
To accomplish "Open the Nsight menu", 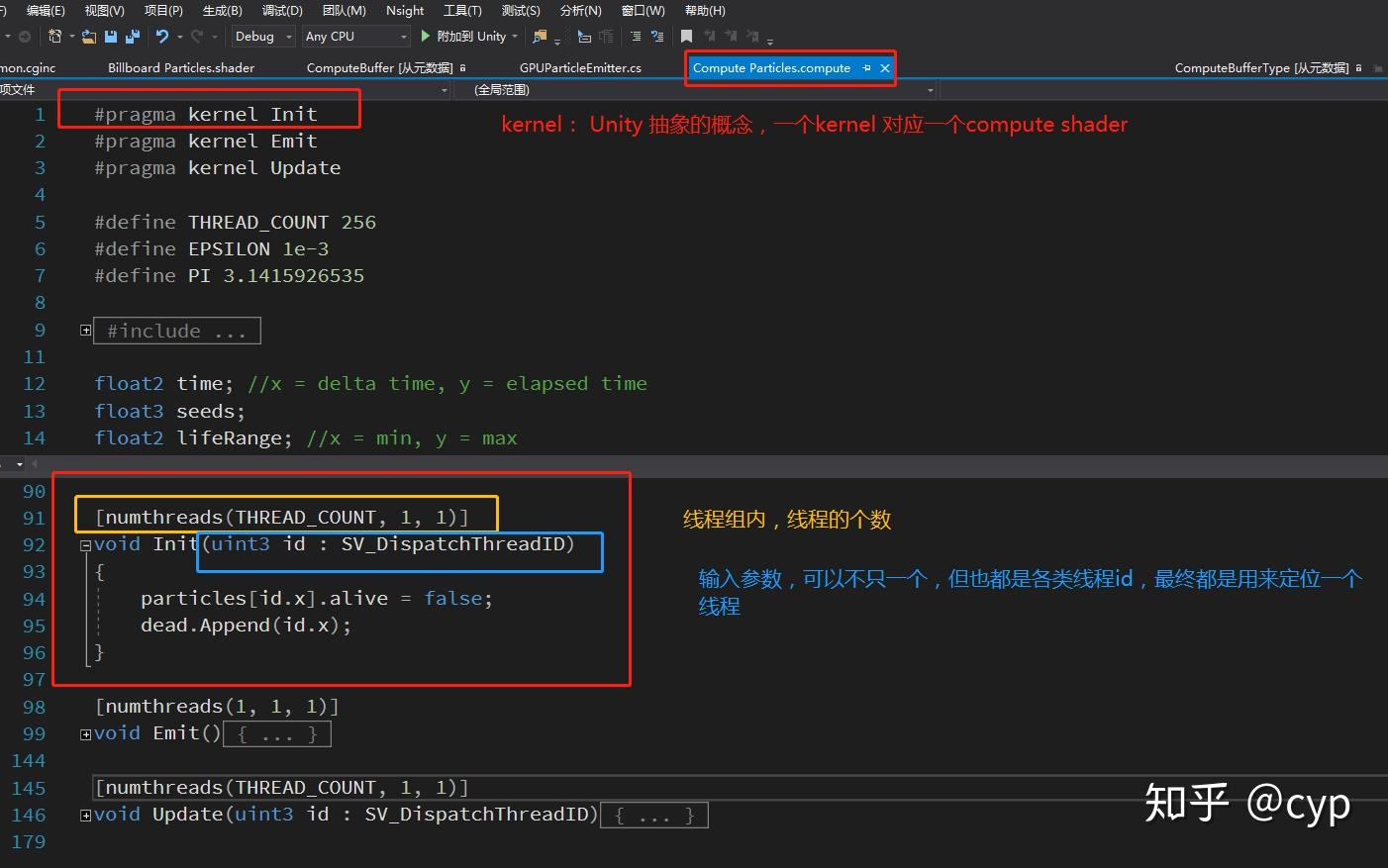I will pyautogui.click(x=405, y=10).
